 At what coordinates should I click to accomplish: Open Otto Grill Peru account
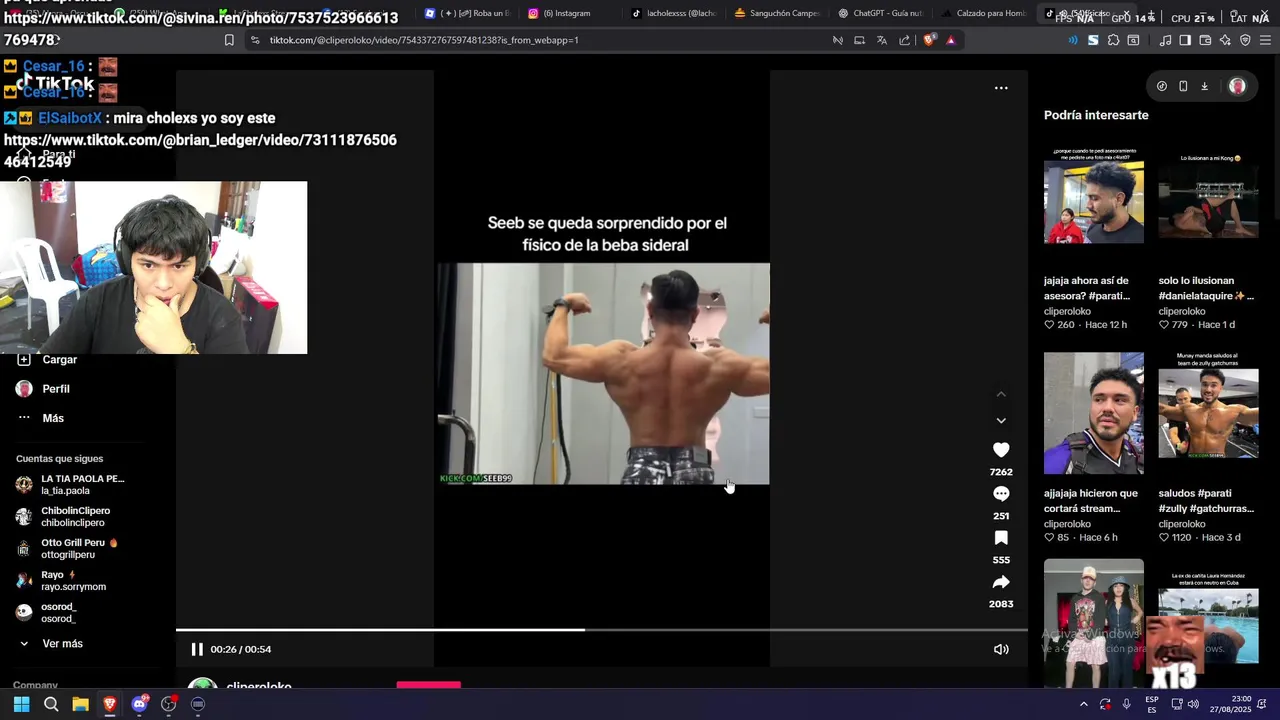click(x=67, y=549)
